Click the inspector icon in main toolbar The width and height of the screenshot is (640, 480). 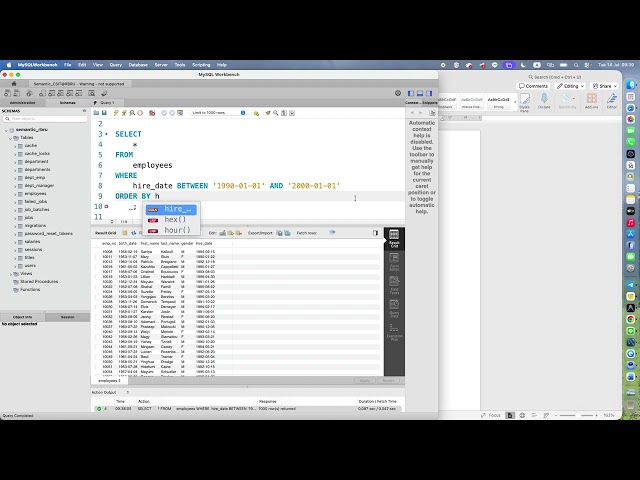29,93
